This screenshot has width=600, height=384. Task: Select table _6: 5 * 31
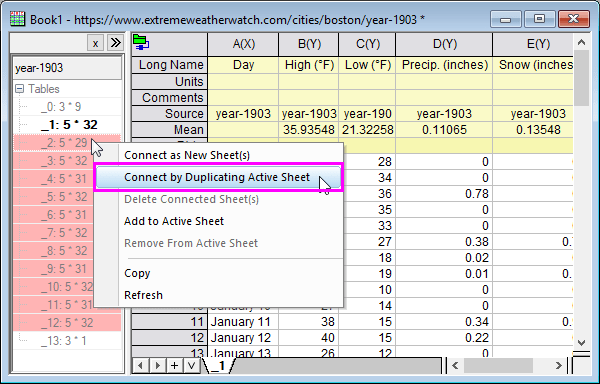64,215
